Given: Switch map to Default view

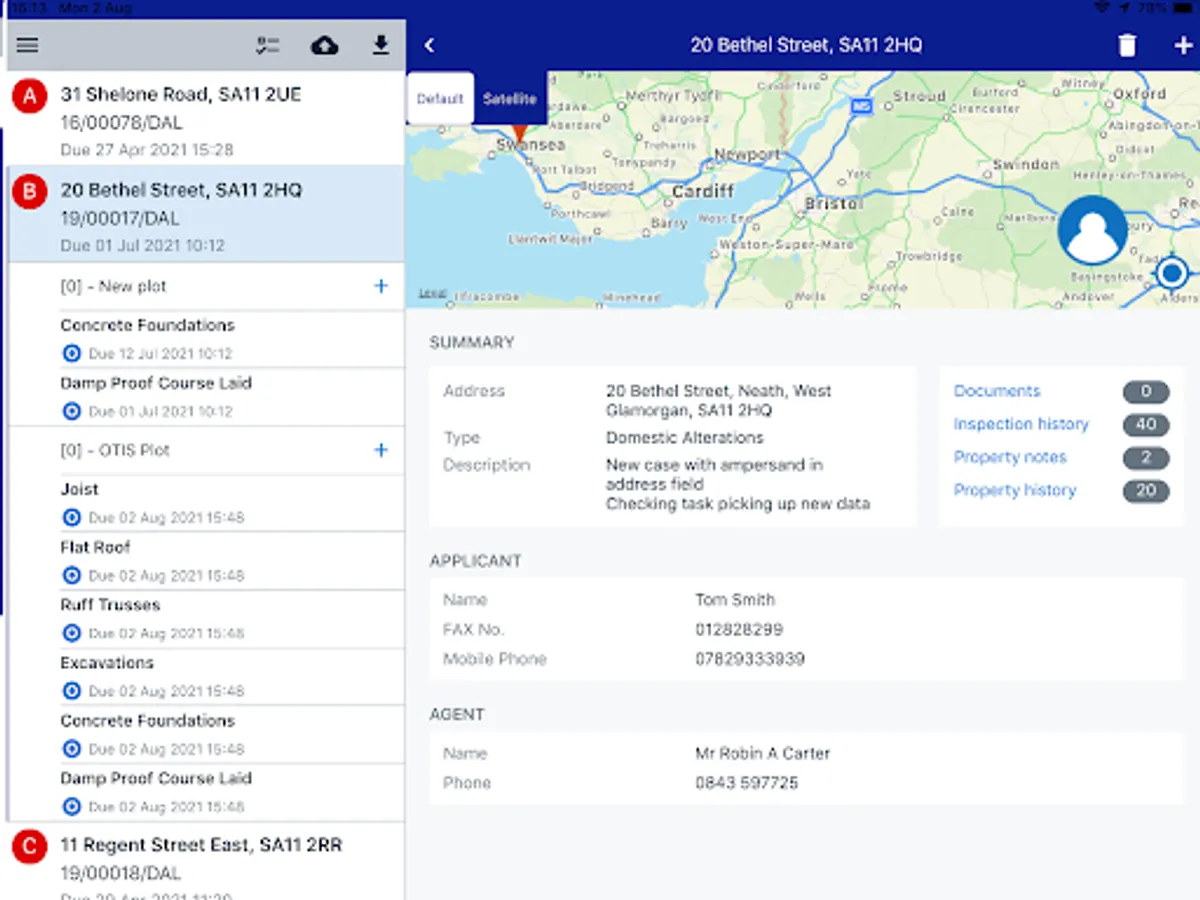Looking at the screenshot, I should tap(440, 99).
